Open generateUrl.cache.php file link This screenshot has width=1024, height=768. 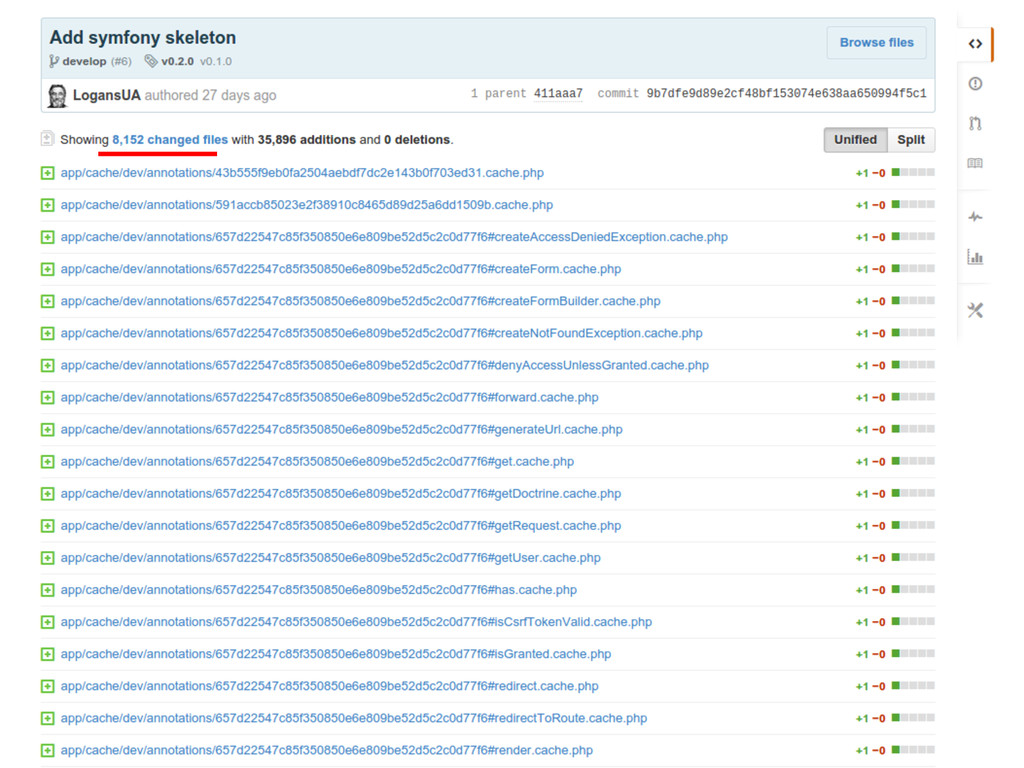pyautogui.click(x=342, y=430)
